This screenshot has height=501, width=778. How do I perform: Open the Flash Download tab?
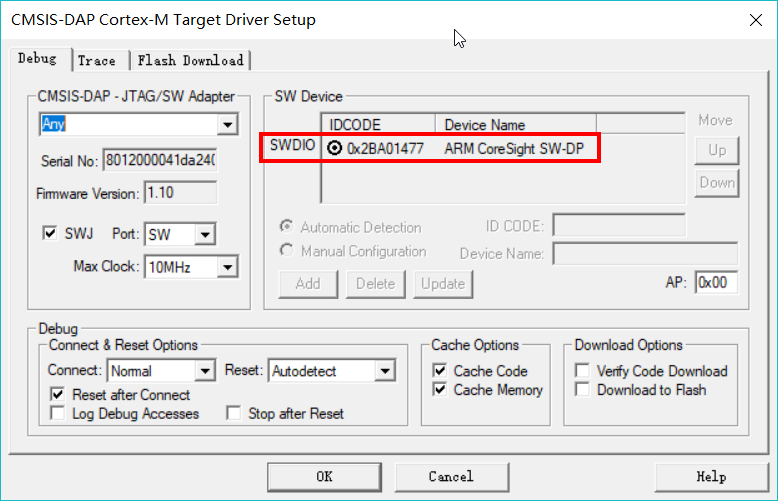pyautogui.click(x=191, y=61)
